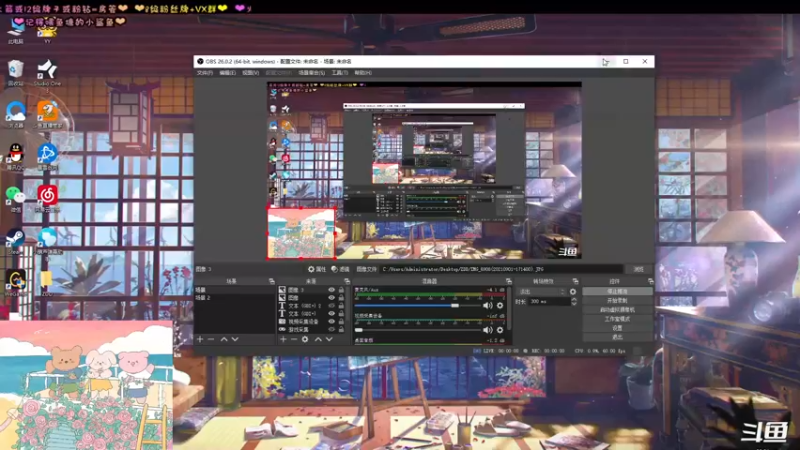
Task: Toggle visibility eye of first text source
Action: pos(332,306)
